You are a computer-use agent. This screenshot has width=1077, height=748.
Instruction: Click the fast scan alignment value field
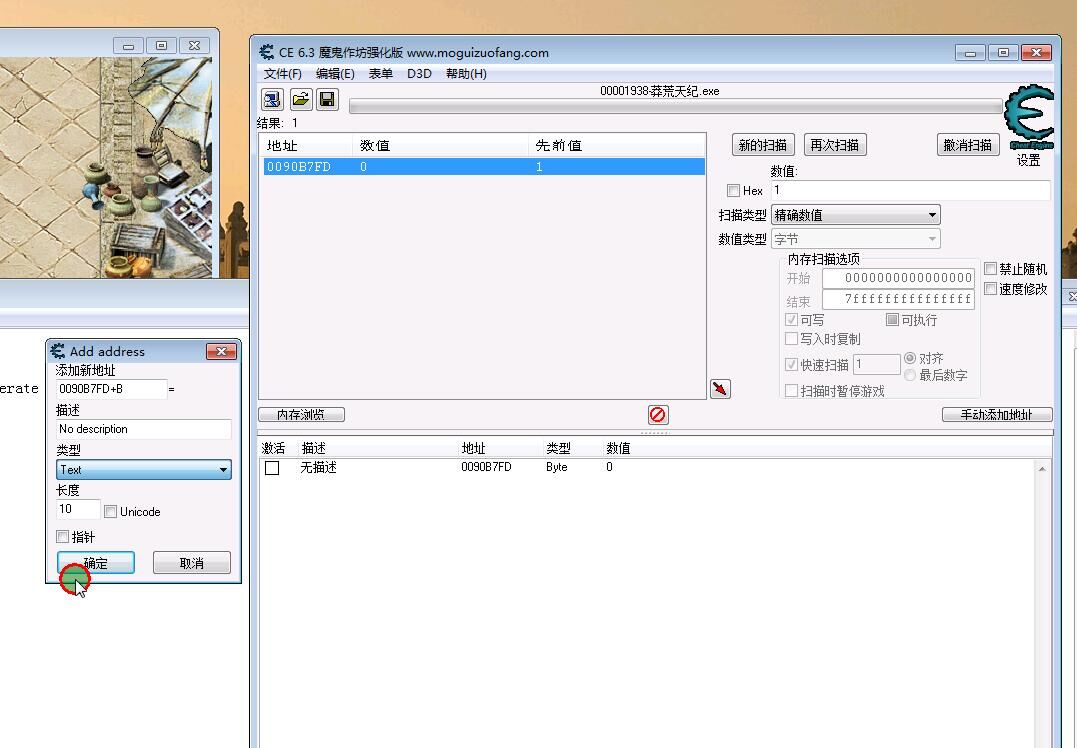876,364
